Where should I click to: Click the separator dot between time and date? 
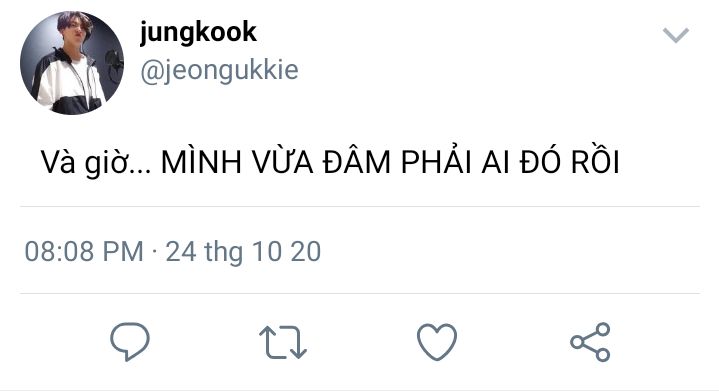[x=155, y=252]
